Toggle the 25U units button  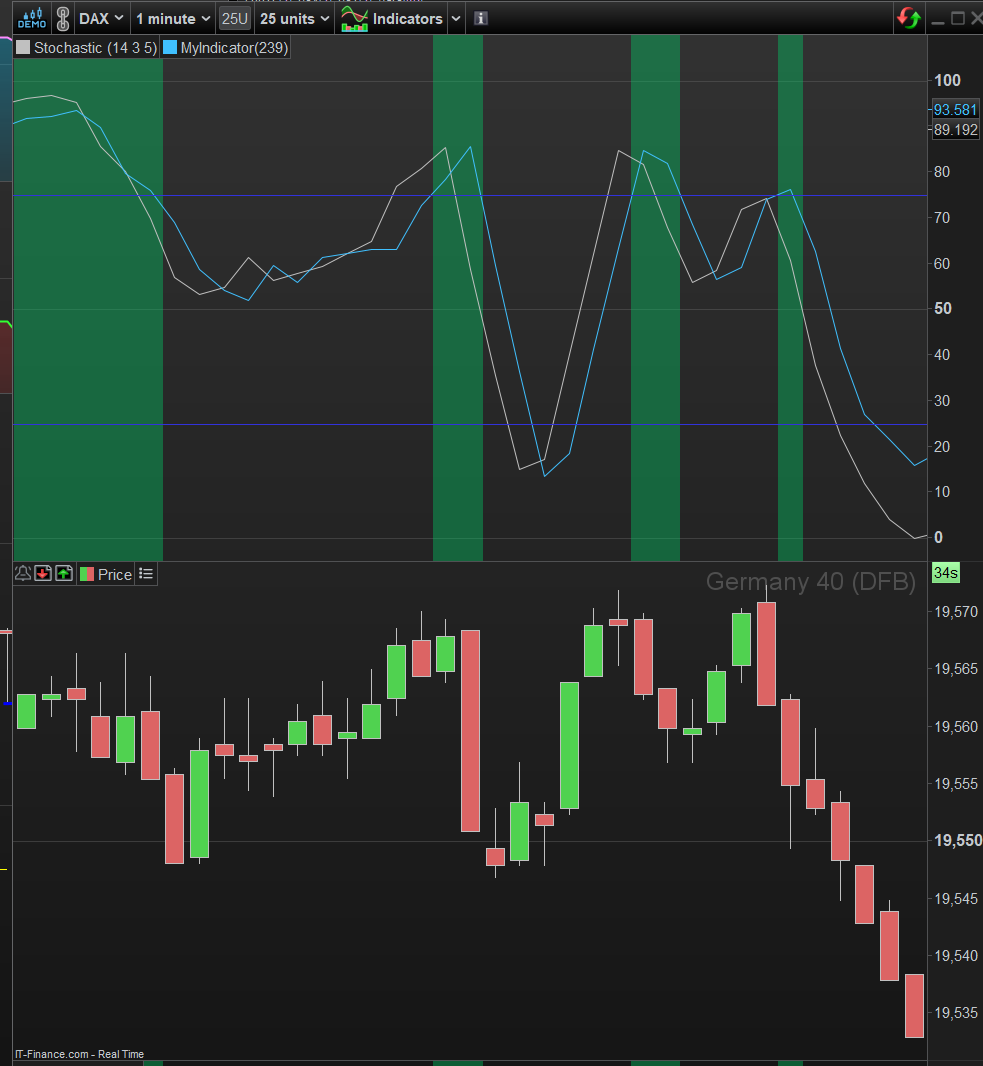(235, 18)
